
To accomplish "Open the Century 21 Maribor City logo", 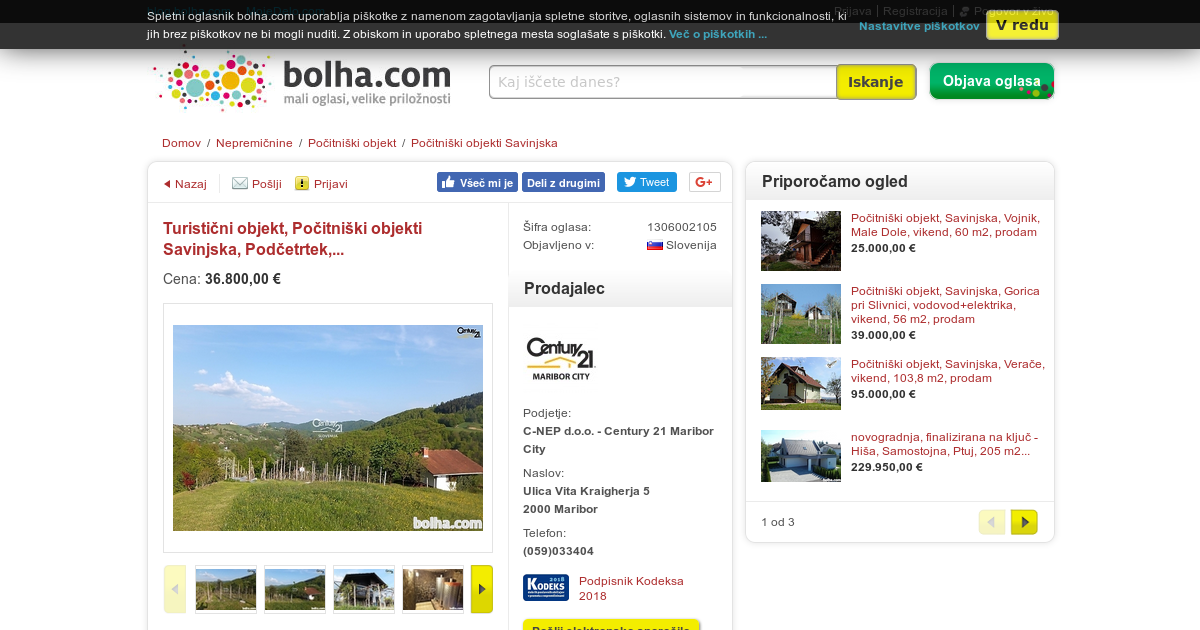I will [561, 359].
